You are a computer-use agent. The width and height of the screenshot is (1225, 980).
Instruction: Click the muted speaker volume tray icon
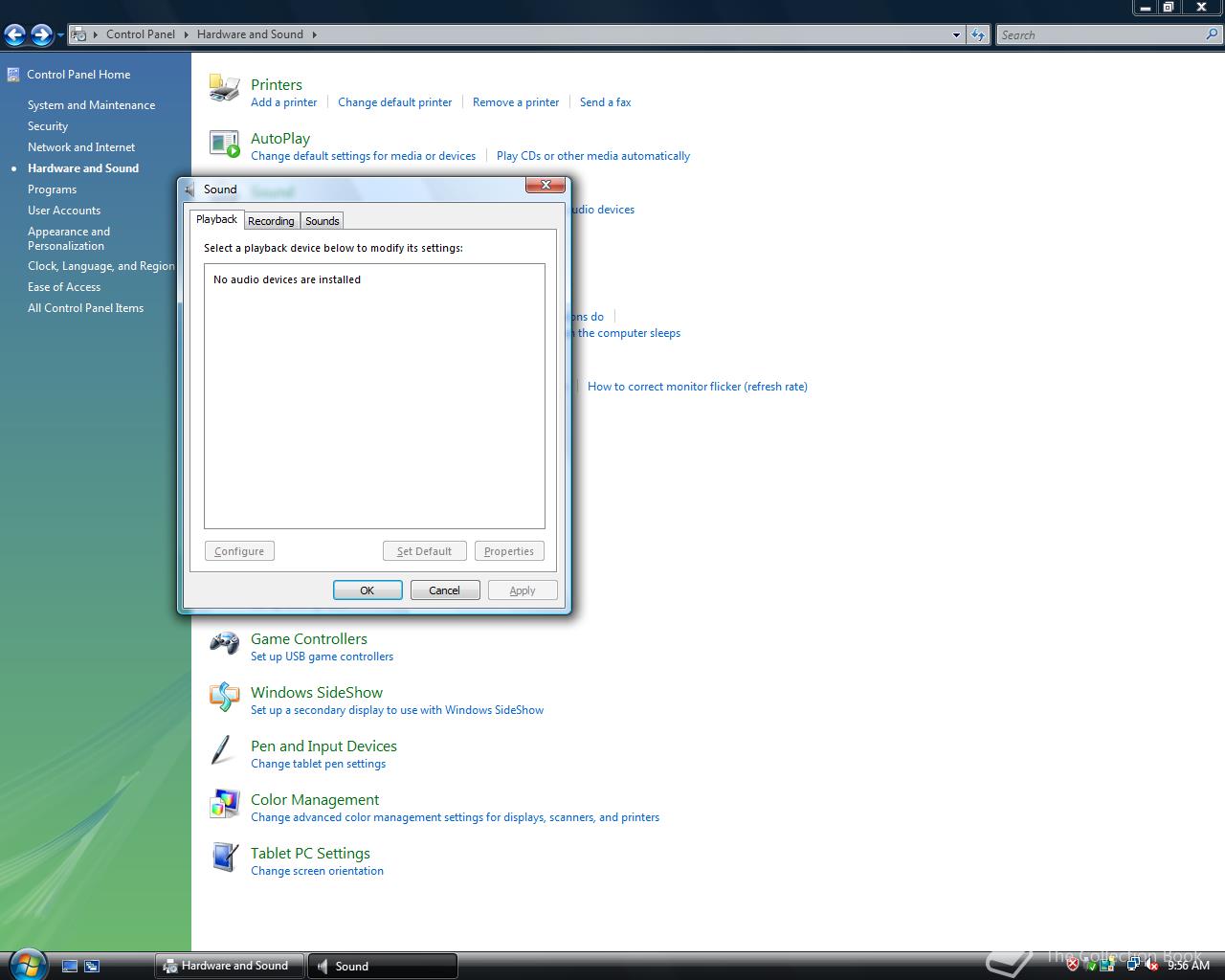[x=1152, y=965]
